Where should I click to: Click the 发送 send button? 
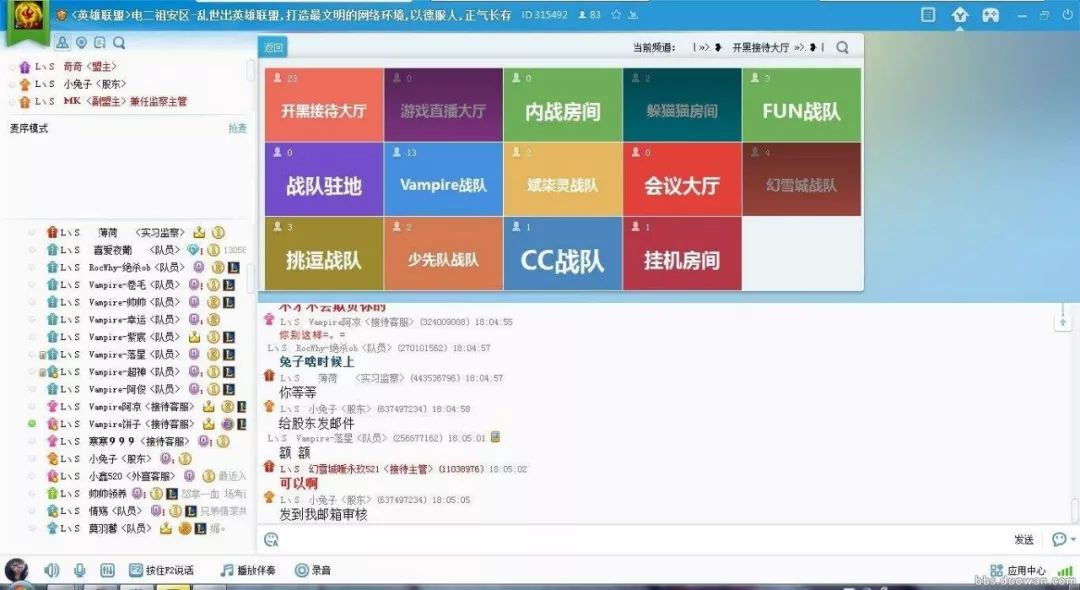pyautogui.click(x=1024, y=539)
